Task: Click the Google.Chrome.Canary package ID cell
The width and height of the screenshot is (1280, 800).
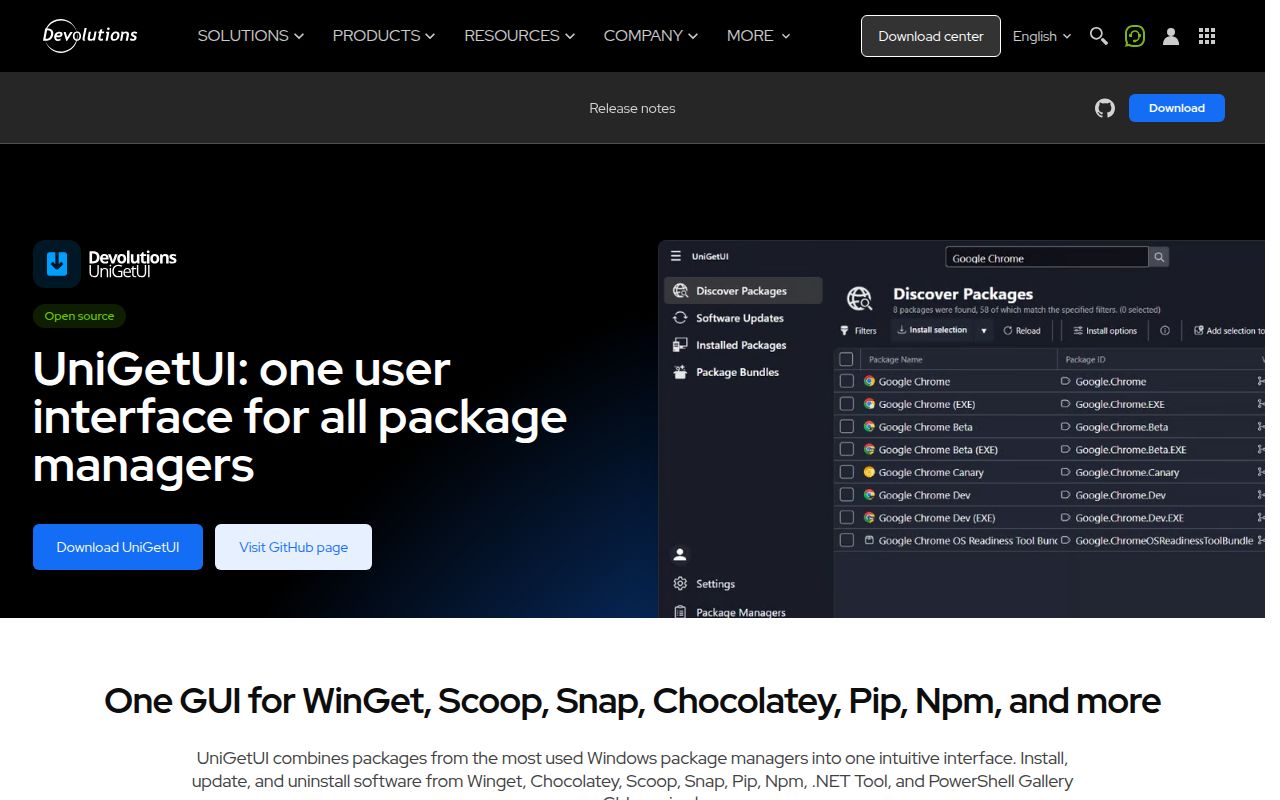Action: [x=1127, y=472]
